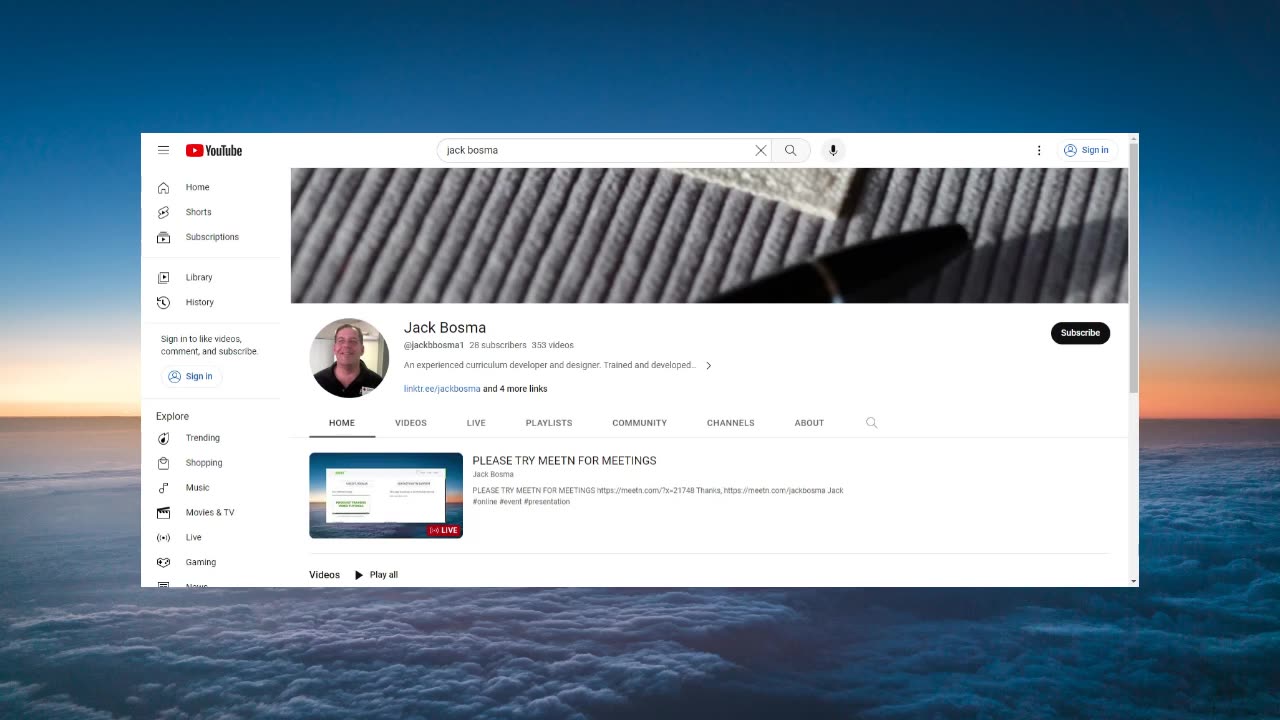Click the Library icon in the sidebar
The height and width of the screenshot is (720, 1280).
(163, 277)
